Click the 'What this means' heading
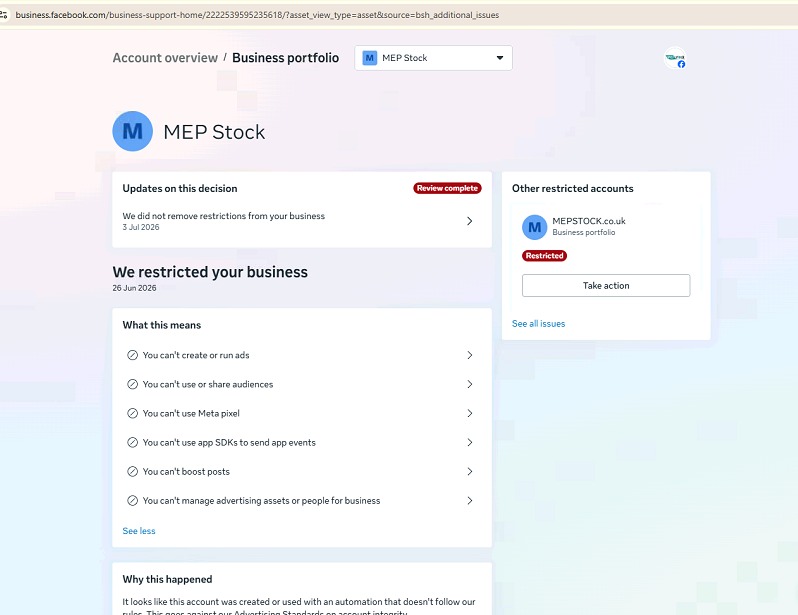Image resolution: width=798 pixels, height=615 pixels. point(161,325)
